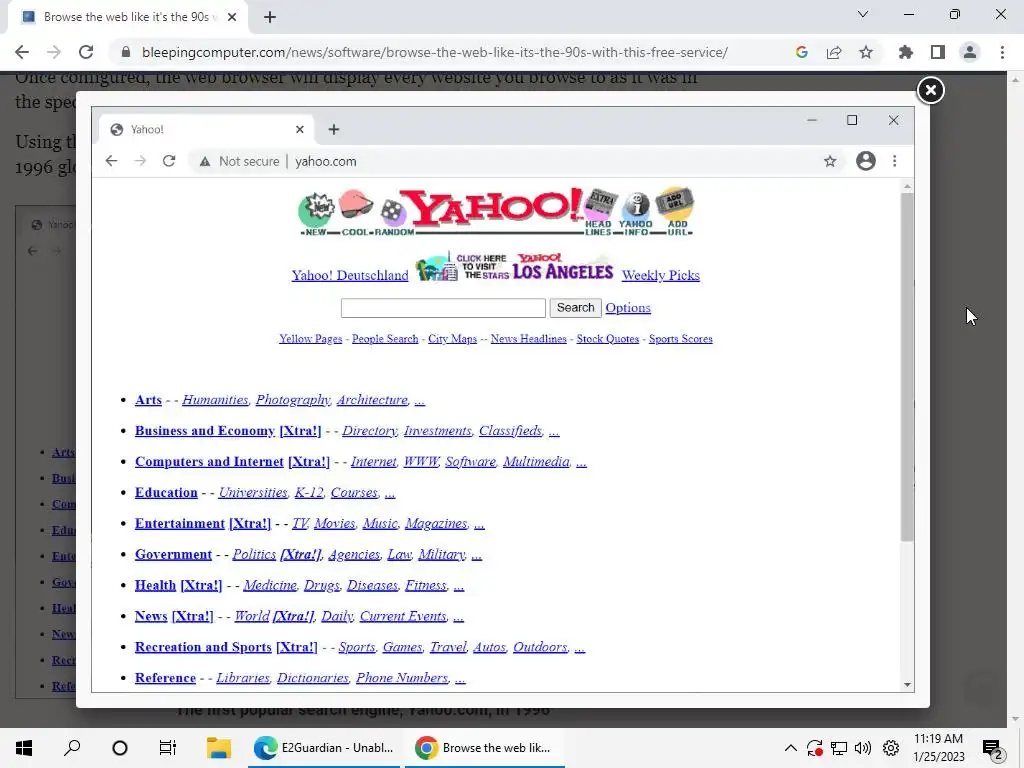1024x768 pixels.
Task: Open Recreation and Sports category
Action: pos(203,647)
